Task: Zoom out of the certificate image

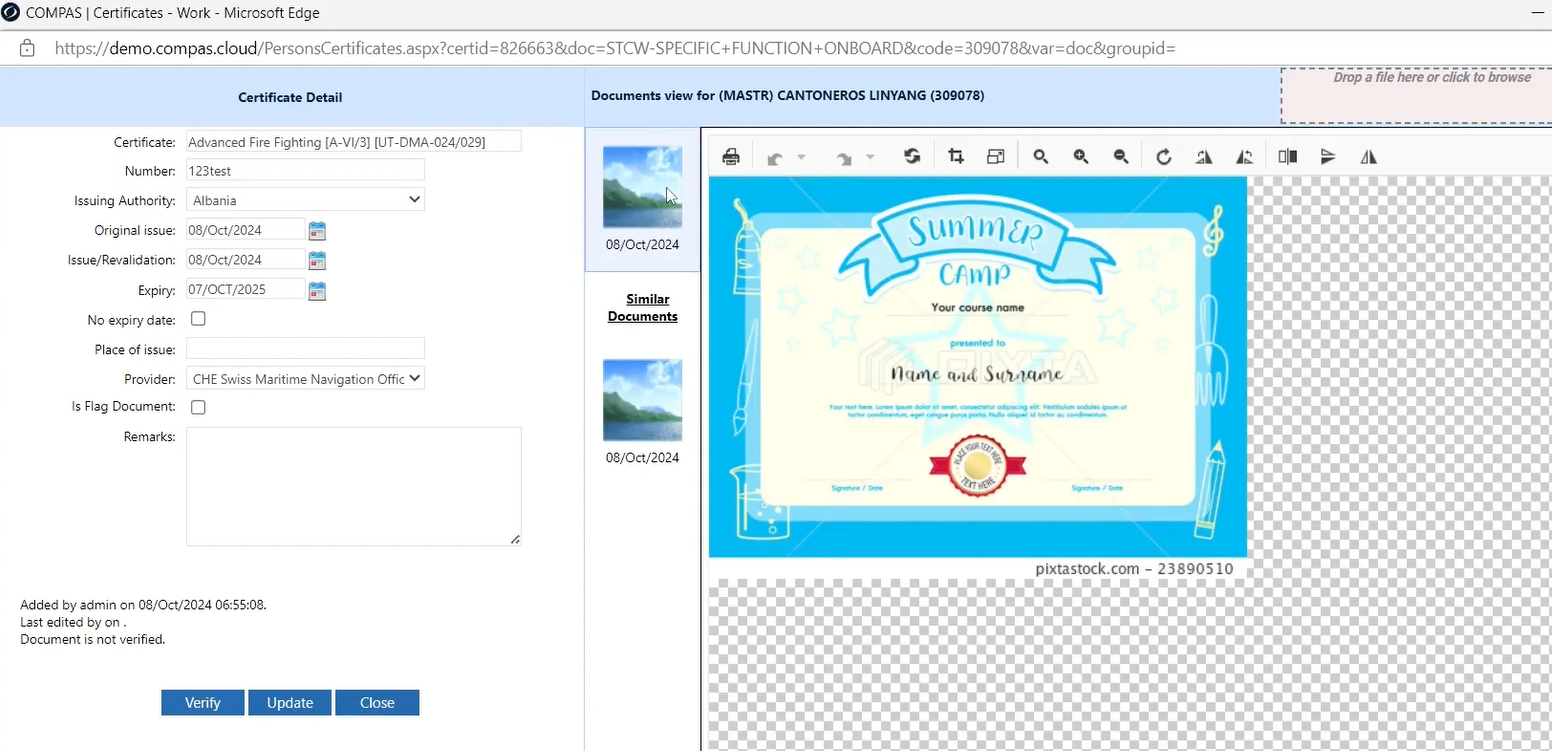Action: click(x=1121, y=157)
